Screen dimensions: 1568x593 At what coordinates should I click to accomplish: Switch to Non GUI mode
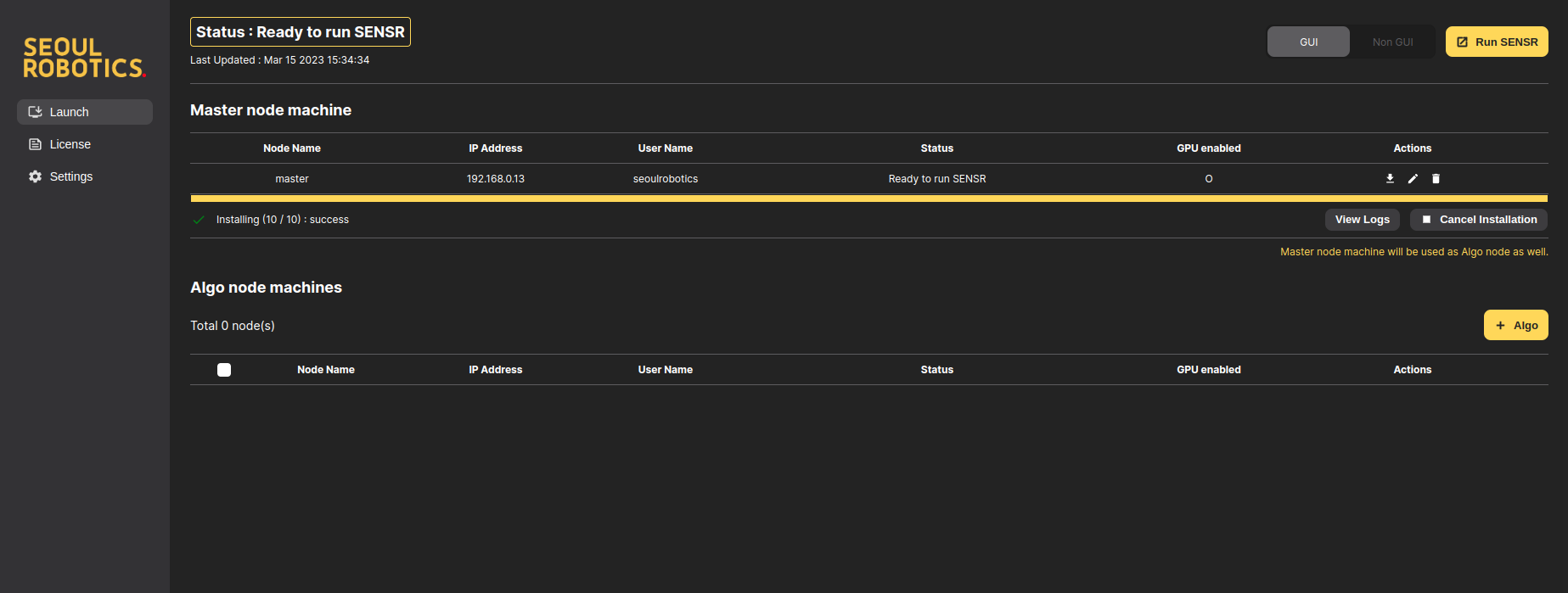click(x=1392, y=42)
